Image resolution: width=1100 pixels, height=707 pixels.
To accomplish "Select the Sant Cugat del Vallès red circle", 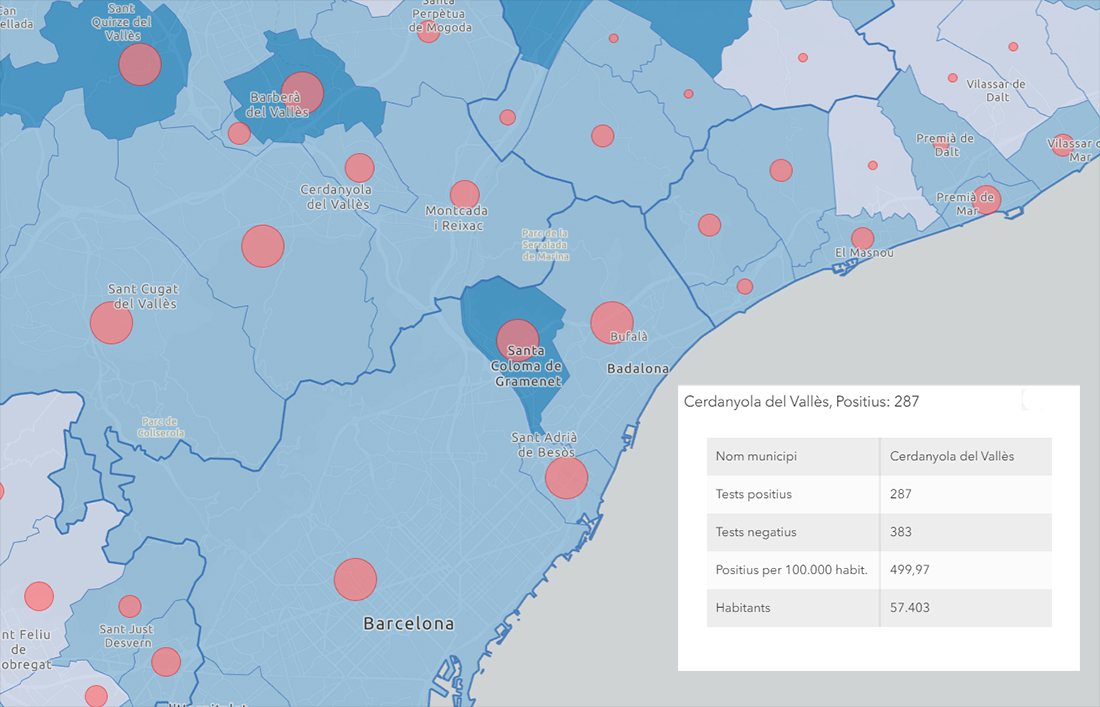I will (112, 323).
